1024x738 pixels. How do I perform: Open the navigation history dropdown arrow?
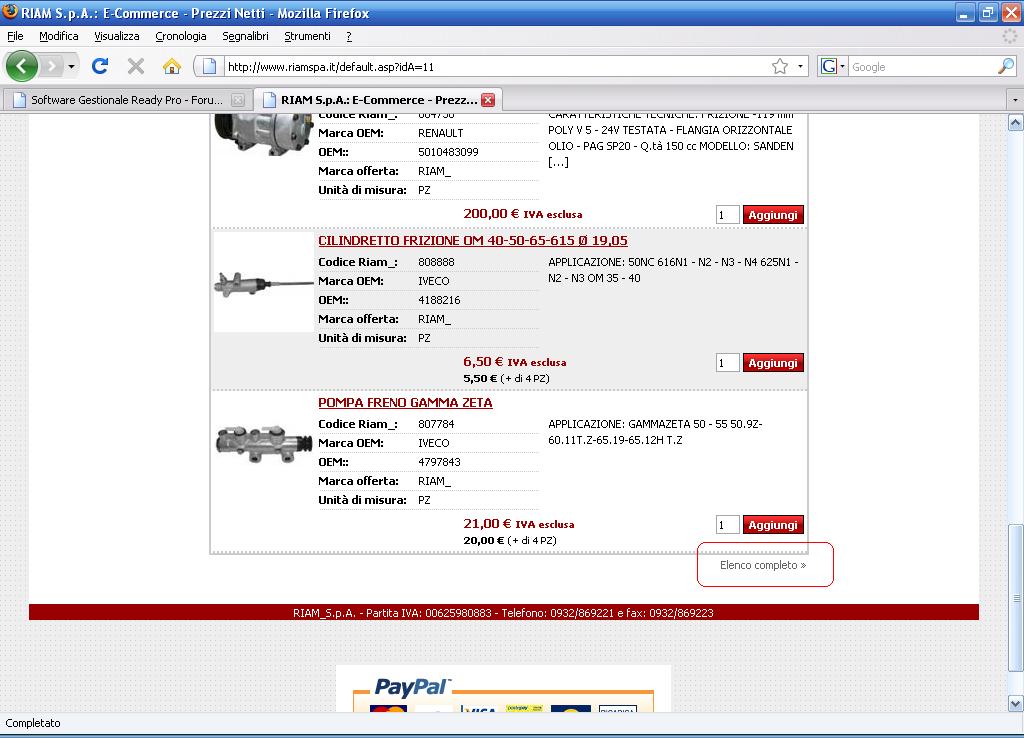71,67
